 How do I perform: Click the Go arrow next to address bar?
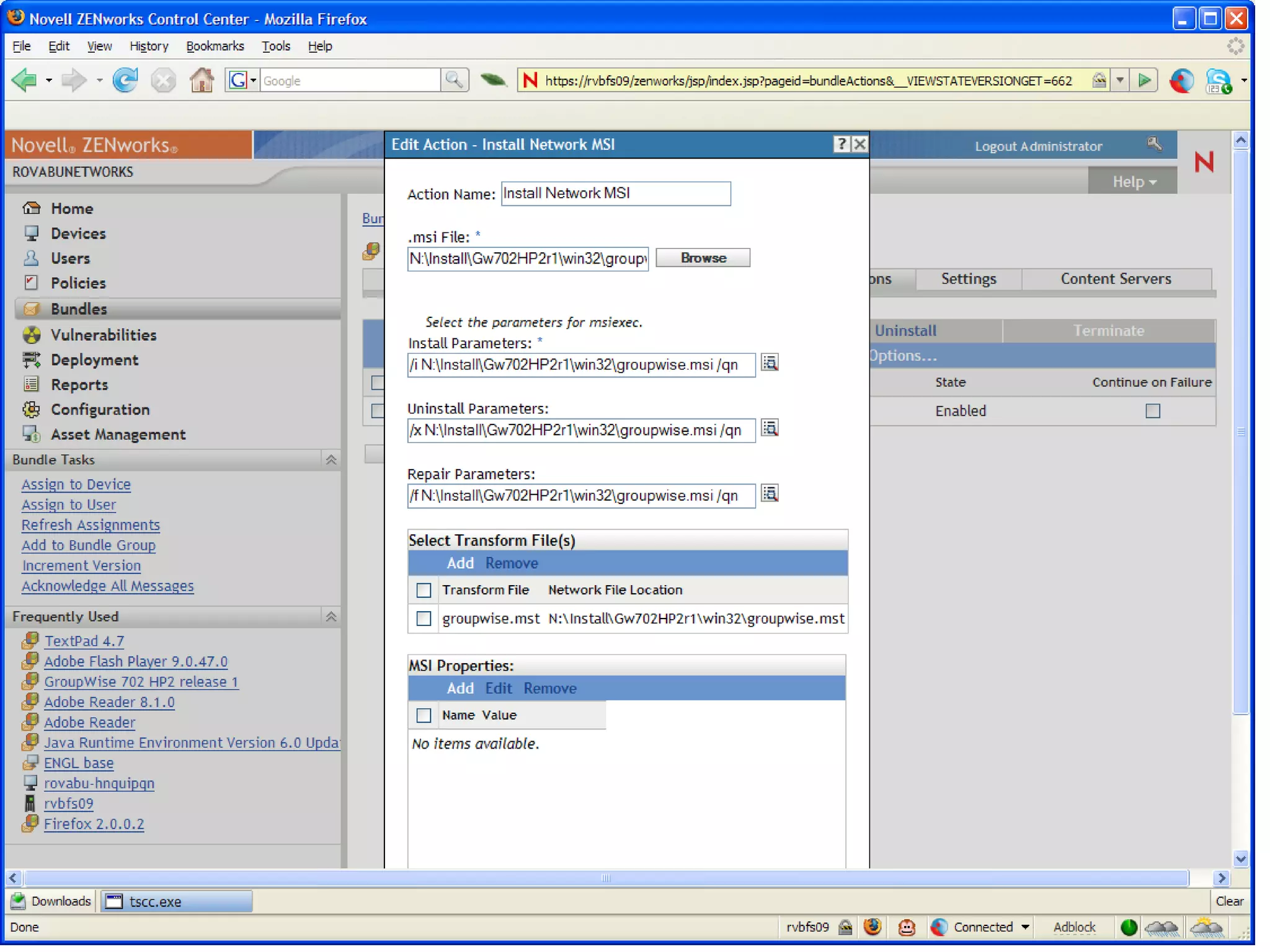(x=1144, y=81)
